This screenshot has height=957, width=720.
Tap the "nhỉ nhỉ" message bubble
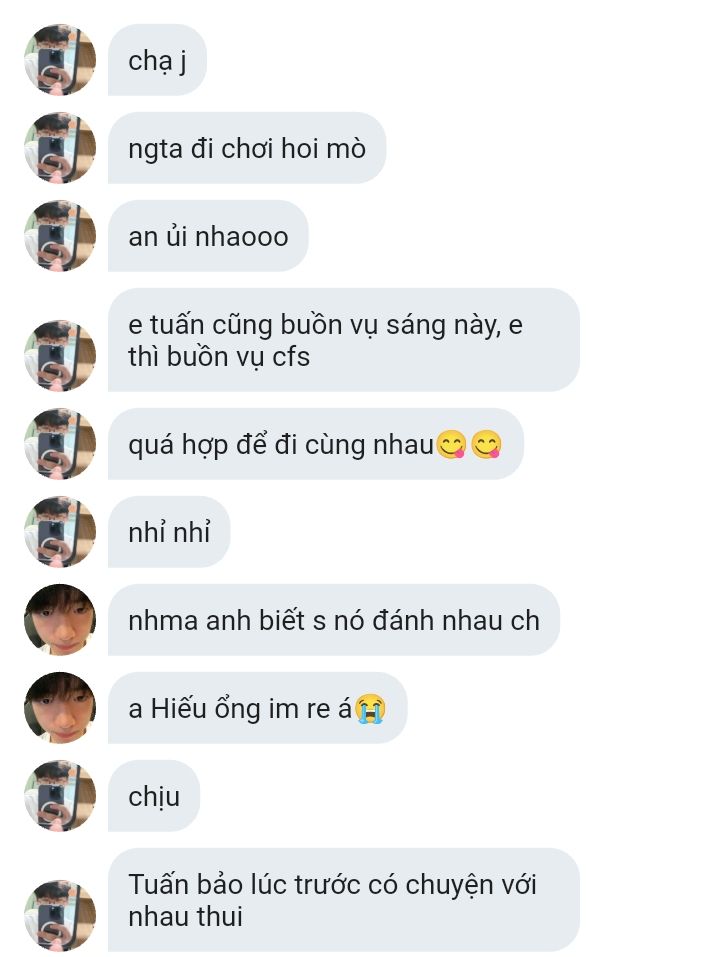click(x=169, y=532)
